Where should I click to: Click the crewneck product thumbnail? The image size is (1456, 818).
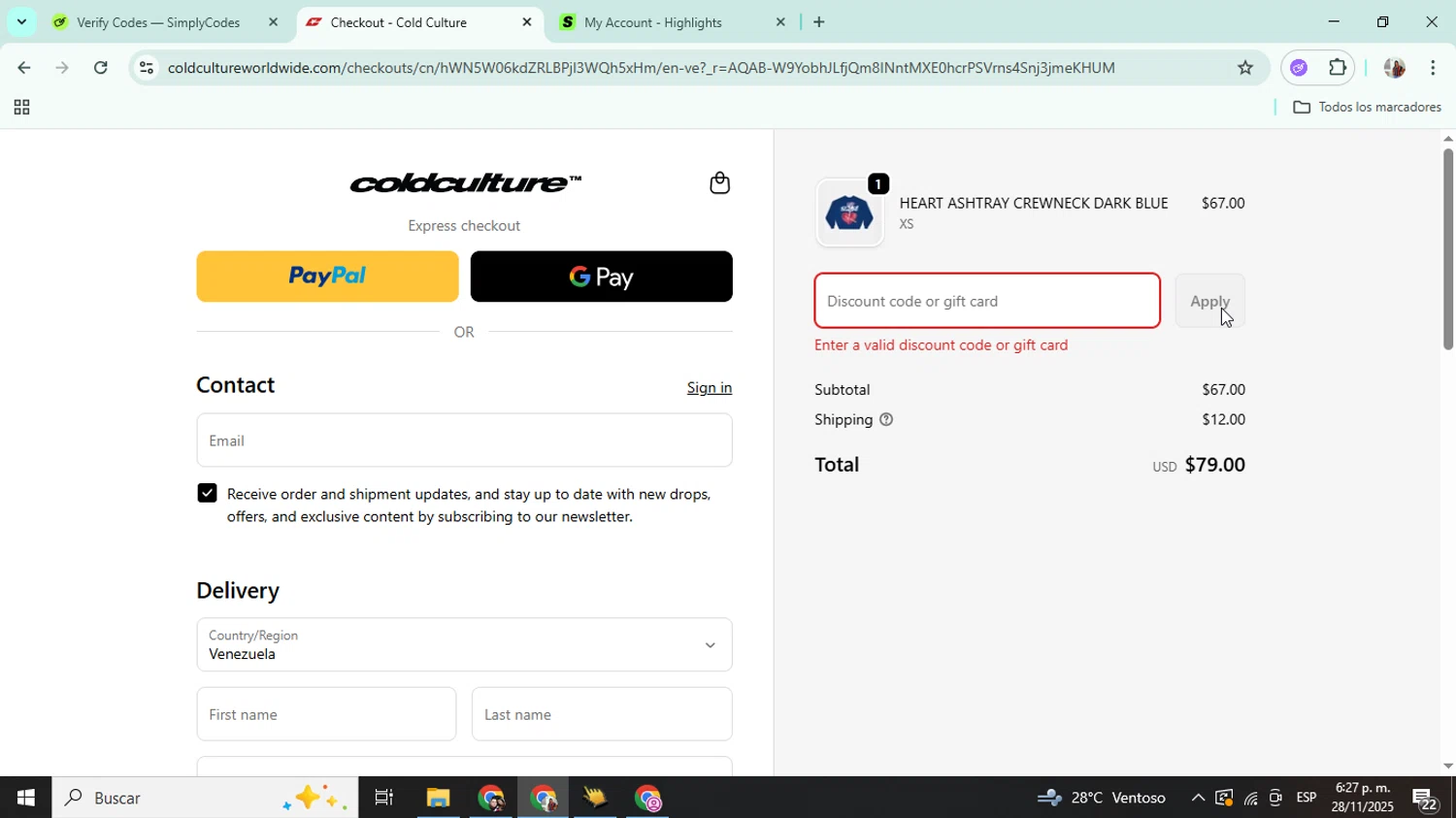[849, 213]
